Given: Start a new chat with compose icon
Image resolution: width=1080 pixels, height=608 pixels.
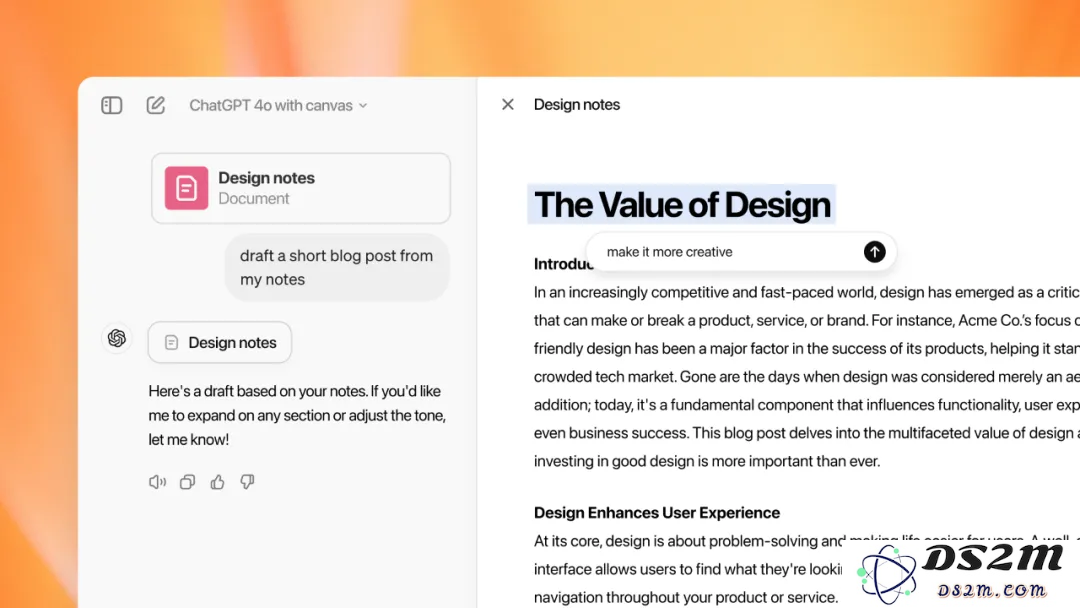Looking at the screenshot, I should (x=156, y=105).
